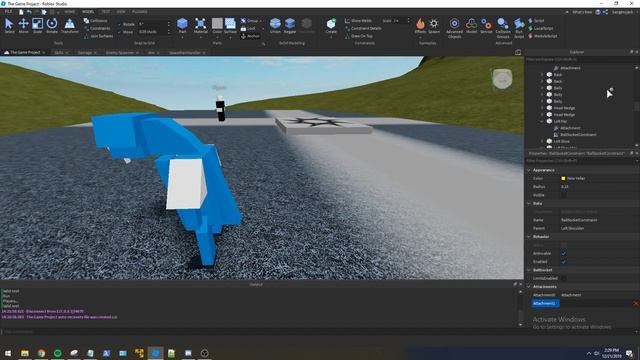Clear Attachment1 with the red X
640x360 pixels.
click(x=636, y=303)
